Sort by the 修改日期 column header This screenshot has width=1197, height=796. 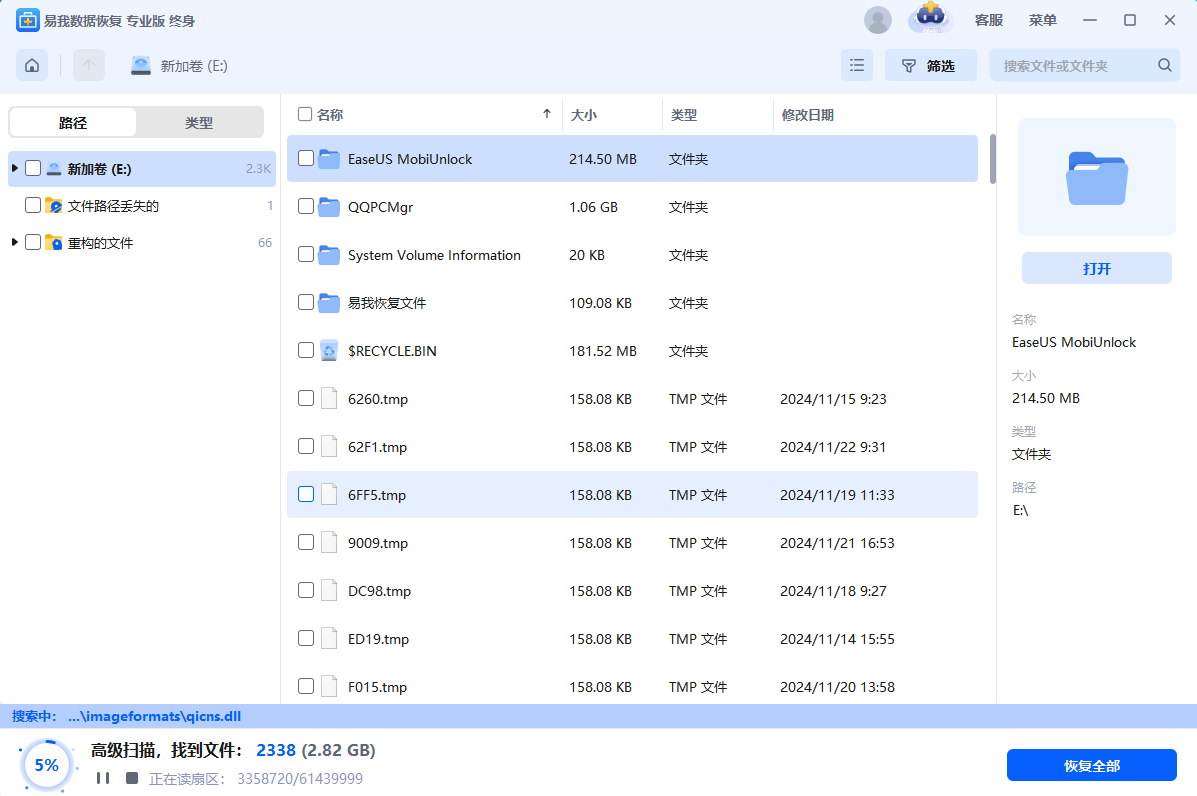[808, 114]
